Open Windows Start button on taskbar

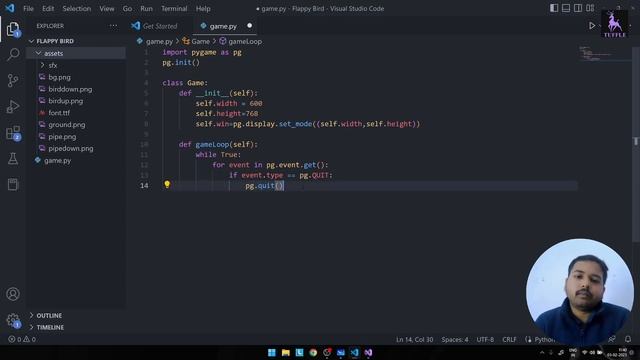272,353
